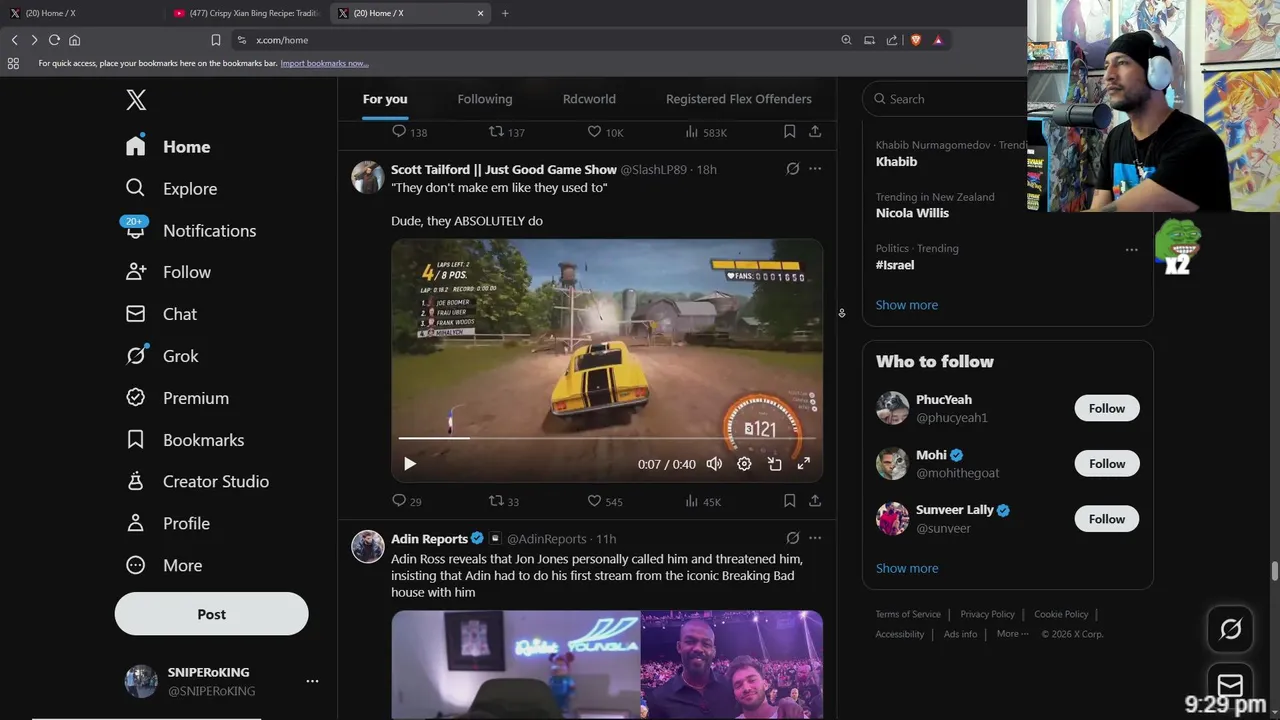Like the top post with 10K likes
Image resolution: width=1280 pixels, height=720 pixels.
pos(605,132)
